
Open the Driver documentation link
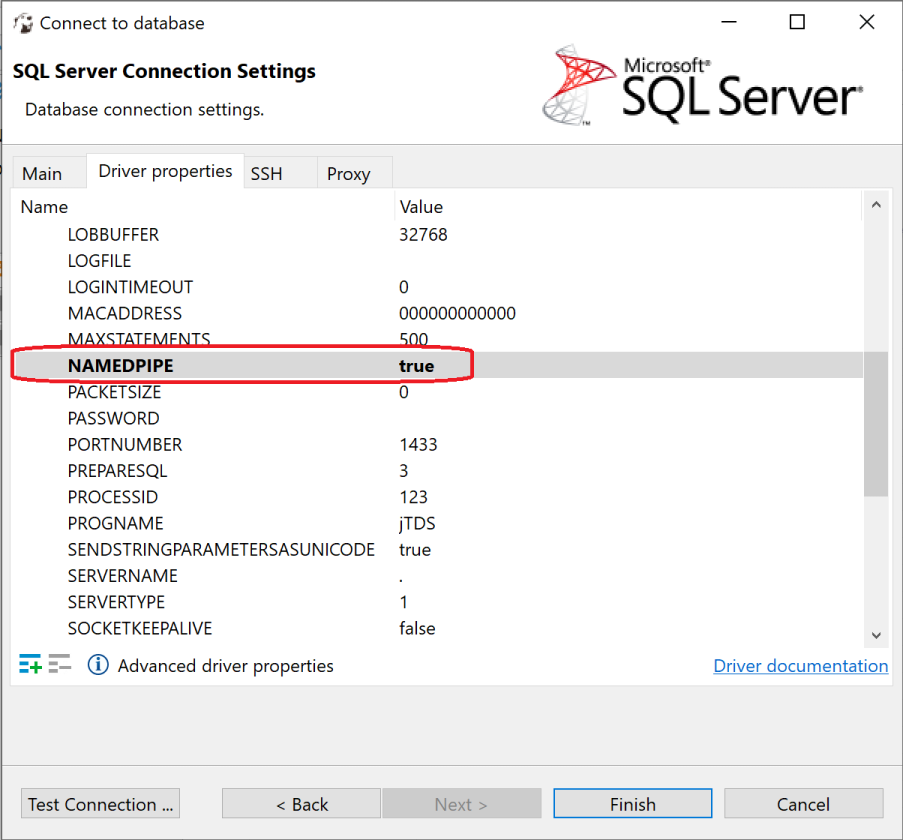point(800,666)
